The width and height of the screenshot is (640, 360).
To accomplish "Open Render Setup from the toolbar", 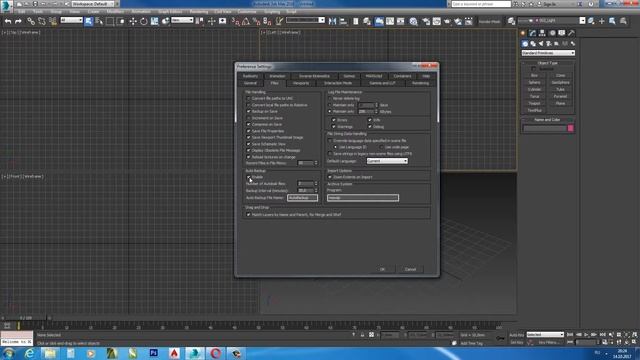I will tap(426, 21).
